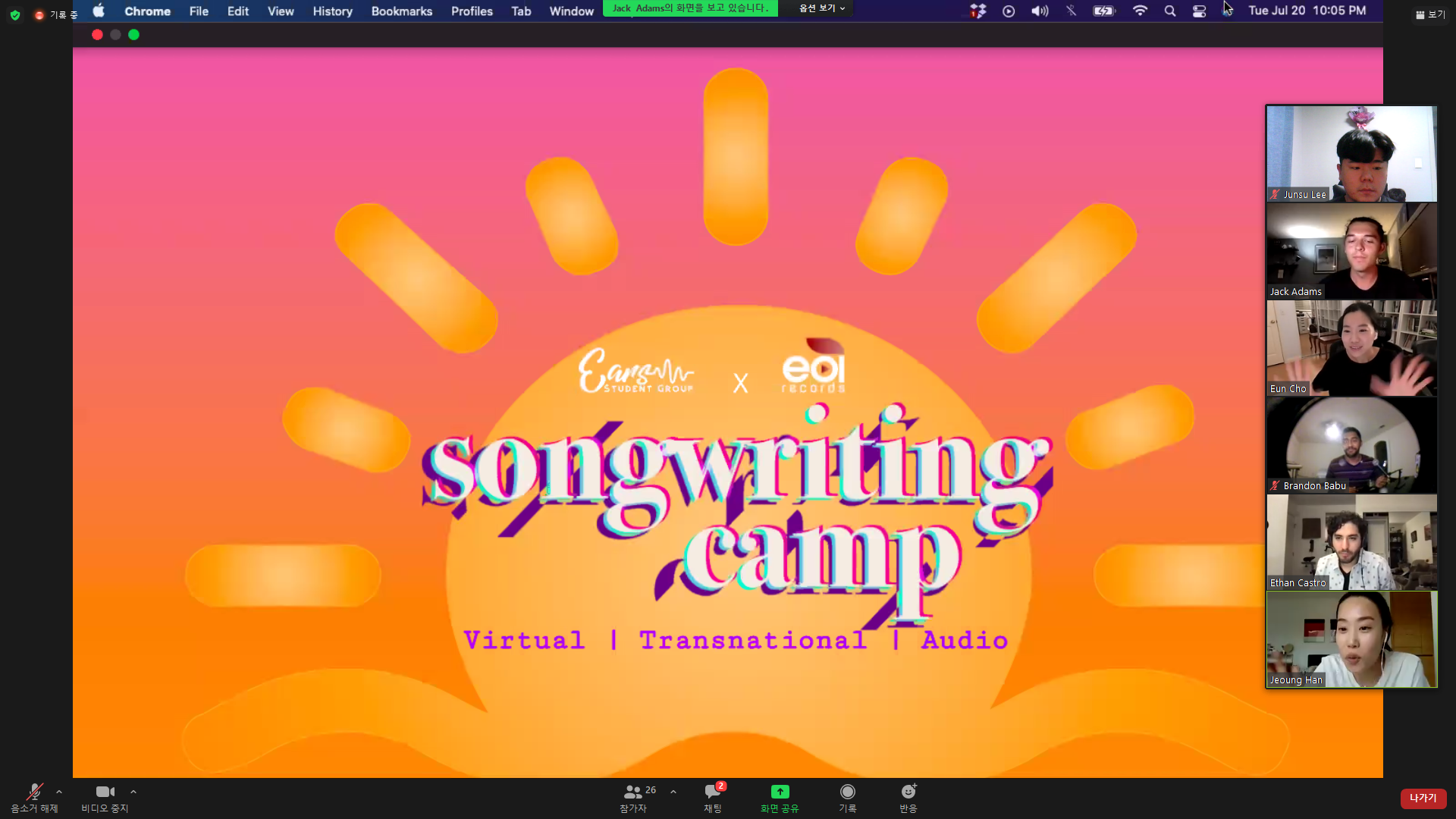Image resolution: width=1456 pixels, height=819 pixels.
Task: Select Junsu Lee video thumbnail
Action: click(1351, 154)
